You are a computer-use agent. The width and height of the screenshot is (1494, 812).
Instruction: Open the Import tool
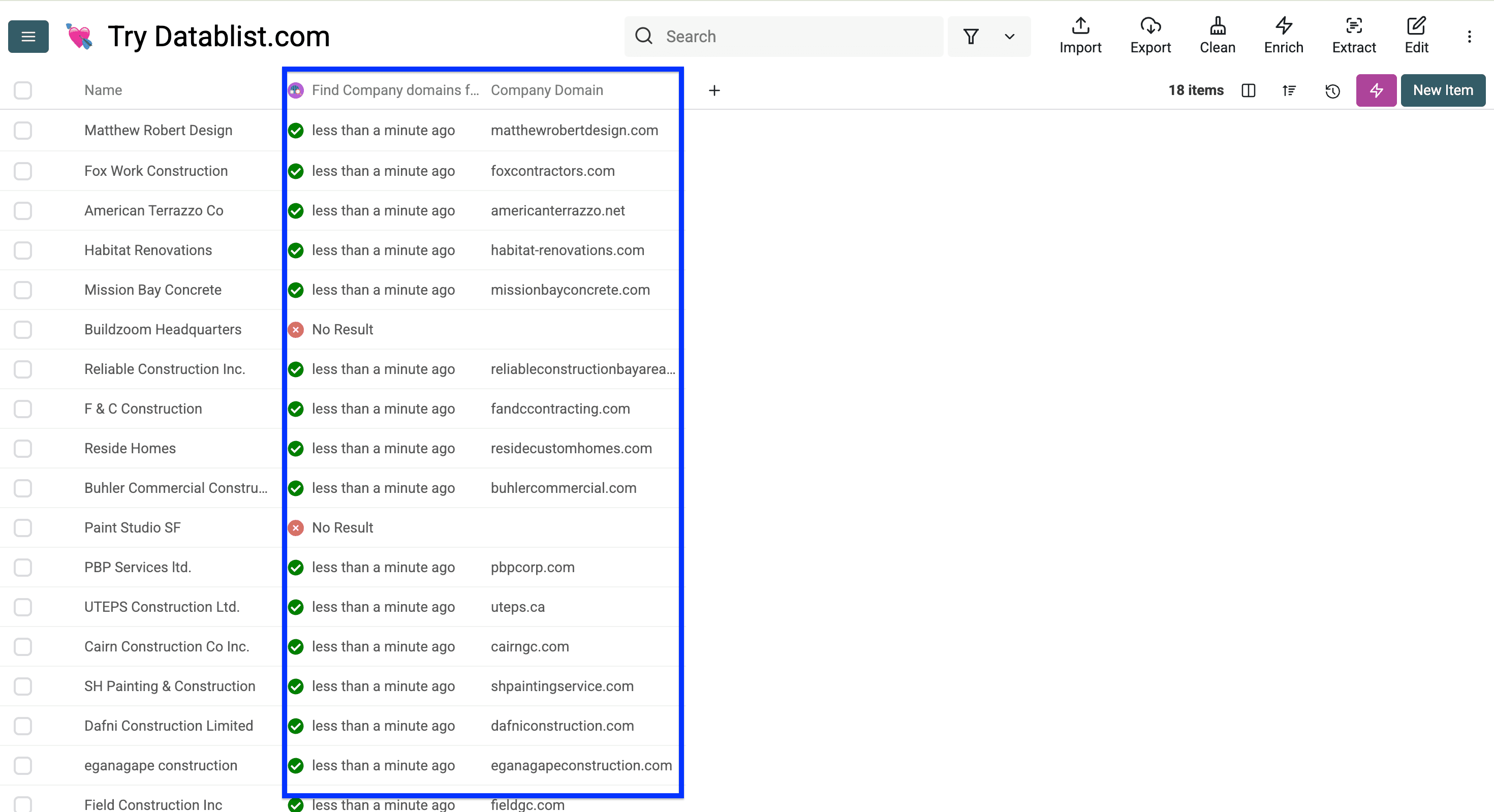pos(1080,36)
